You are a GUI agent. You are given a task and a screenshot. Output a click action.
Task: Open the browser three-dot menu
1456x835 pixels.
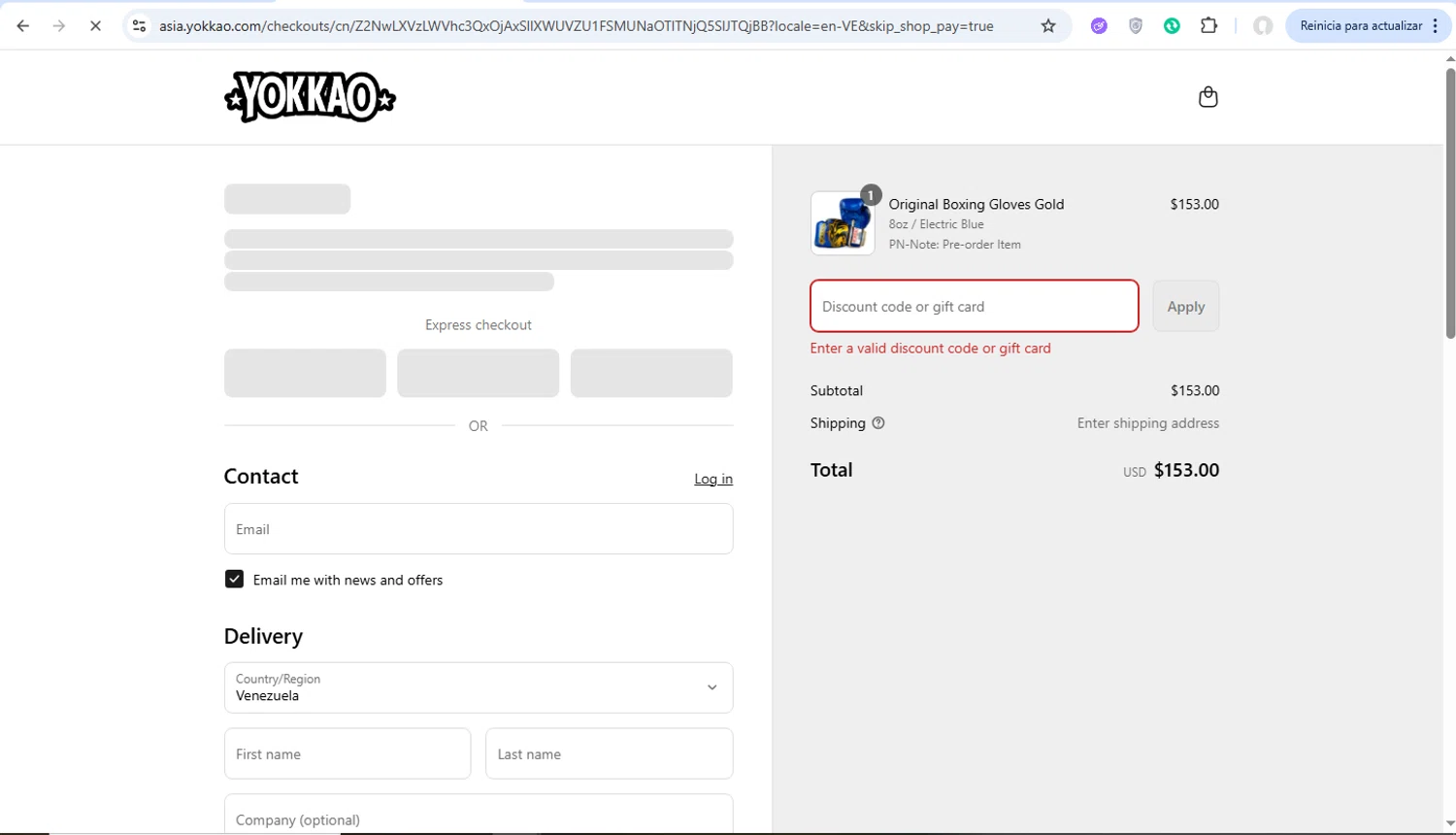pos(1436,26)
